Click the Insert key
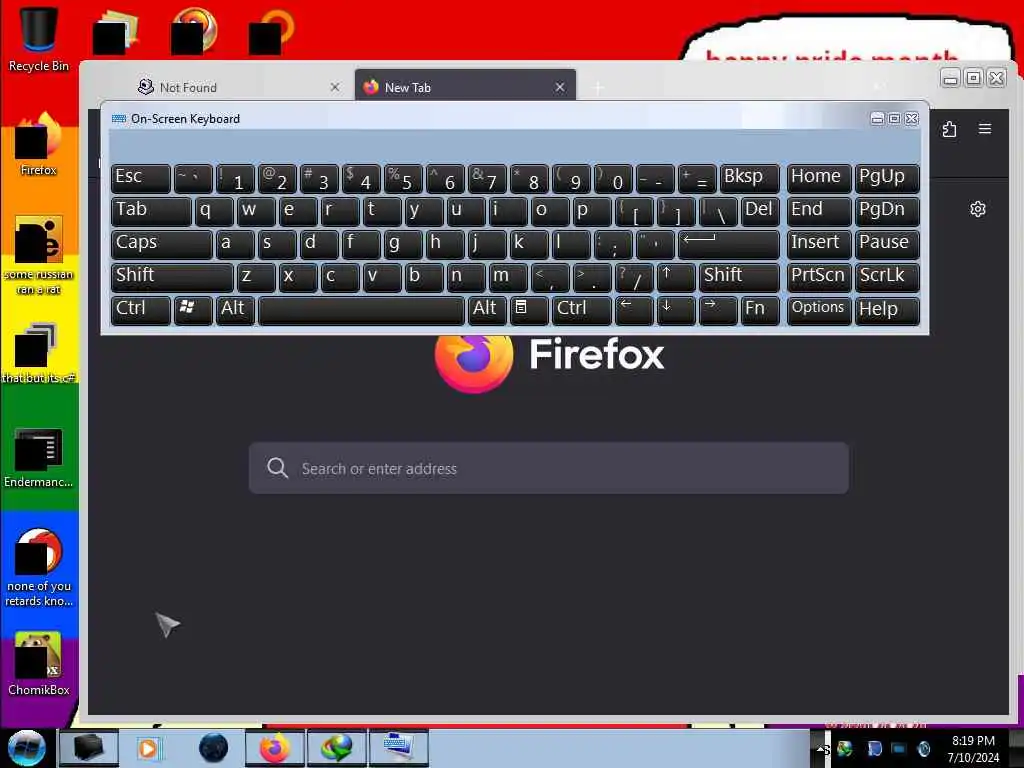1024x768 pixels. coord(818,244)
